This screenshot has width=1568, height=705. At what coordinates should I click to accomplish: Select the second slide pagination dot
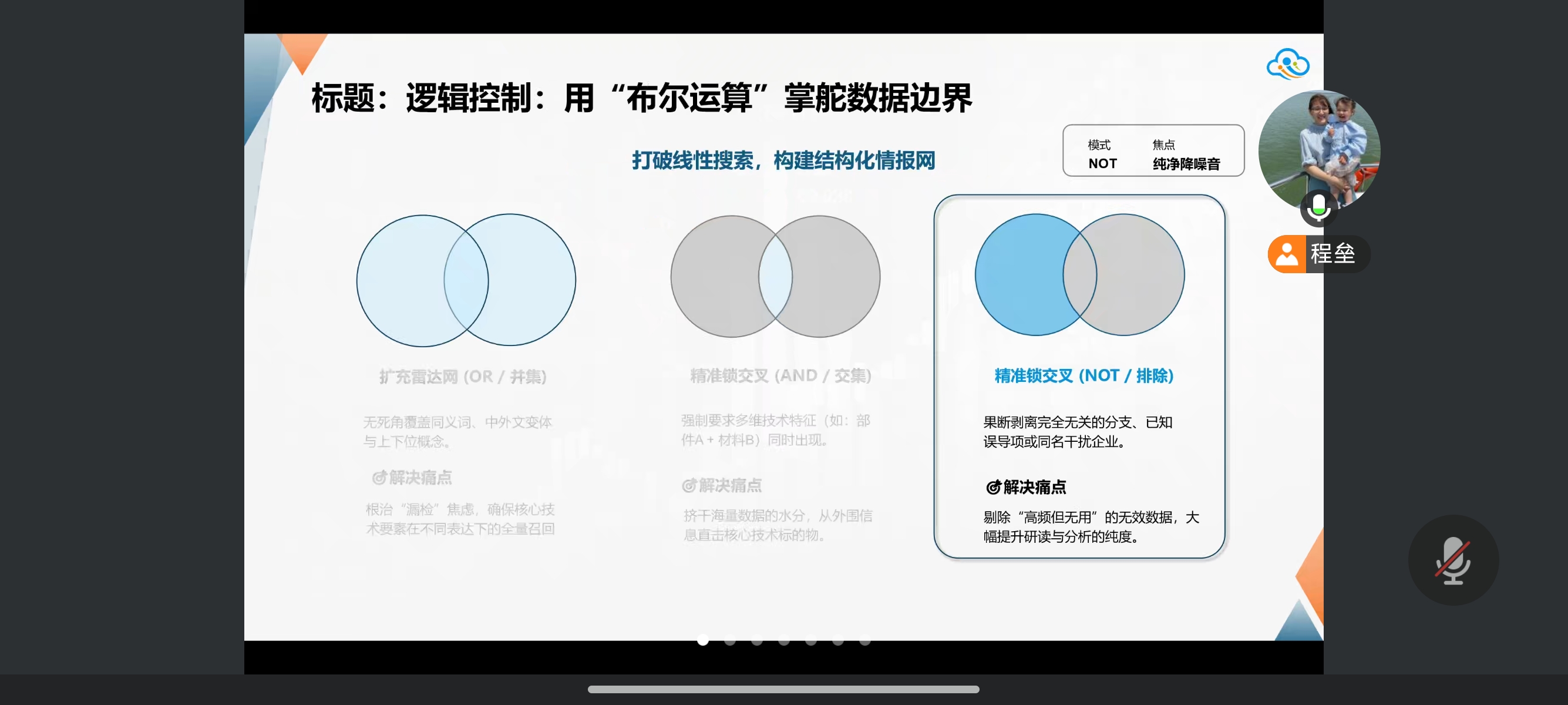730,640
